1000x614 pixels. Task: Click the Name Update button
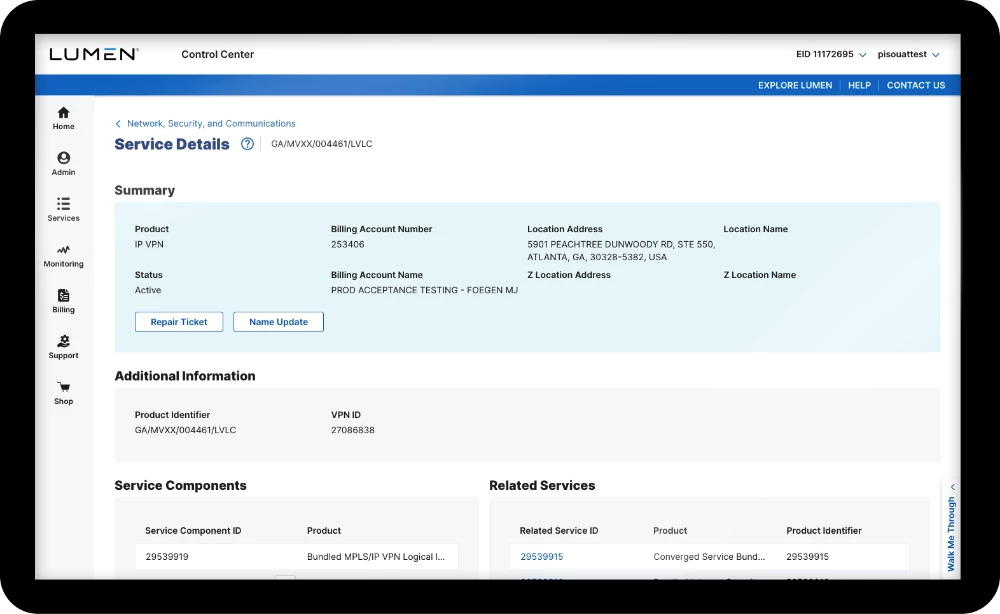coord(278,322)
